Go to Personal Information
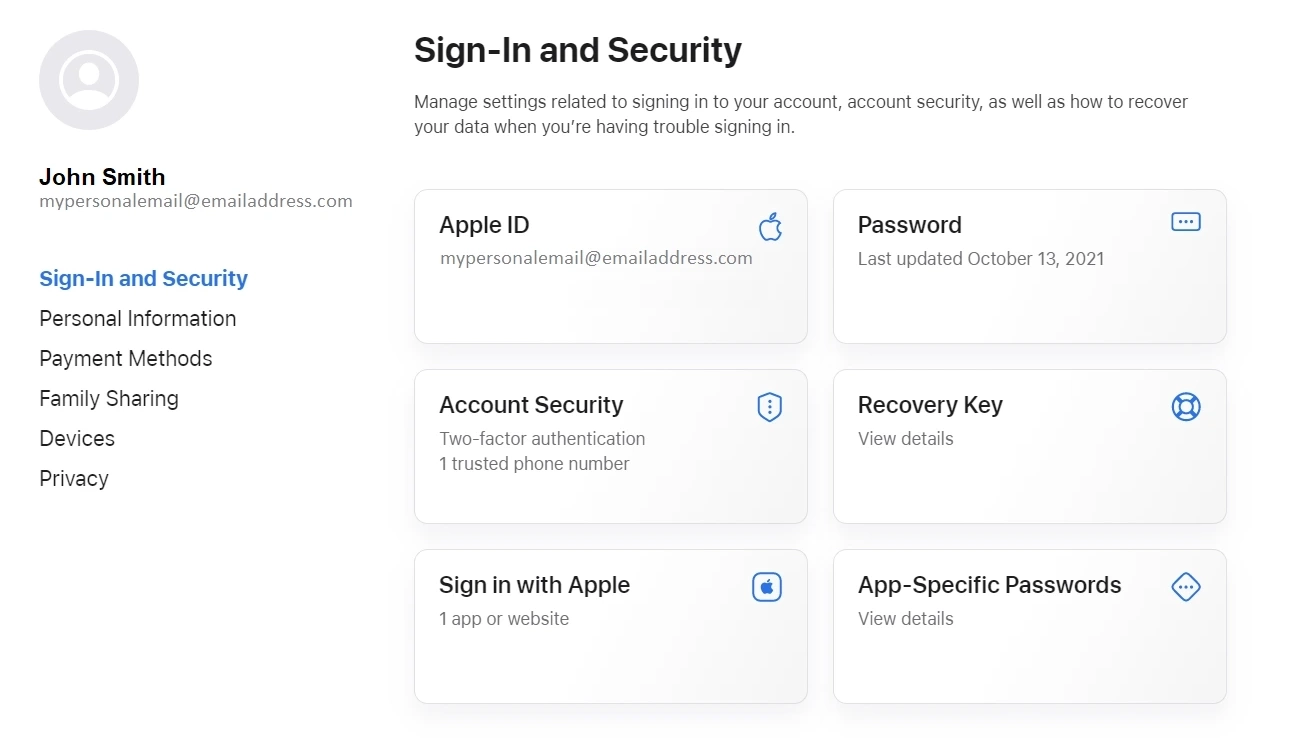Screen dimensions: 1313x738 pyautogui.click(x=138, y=318)
